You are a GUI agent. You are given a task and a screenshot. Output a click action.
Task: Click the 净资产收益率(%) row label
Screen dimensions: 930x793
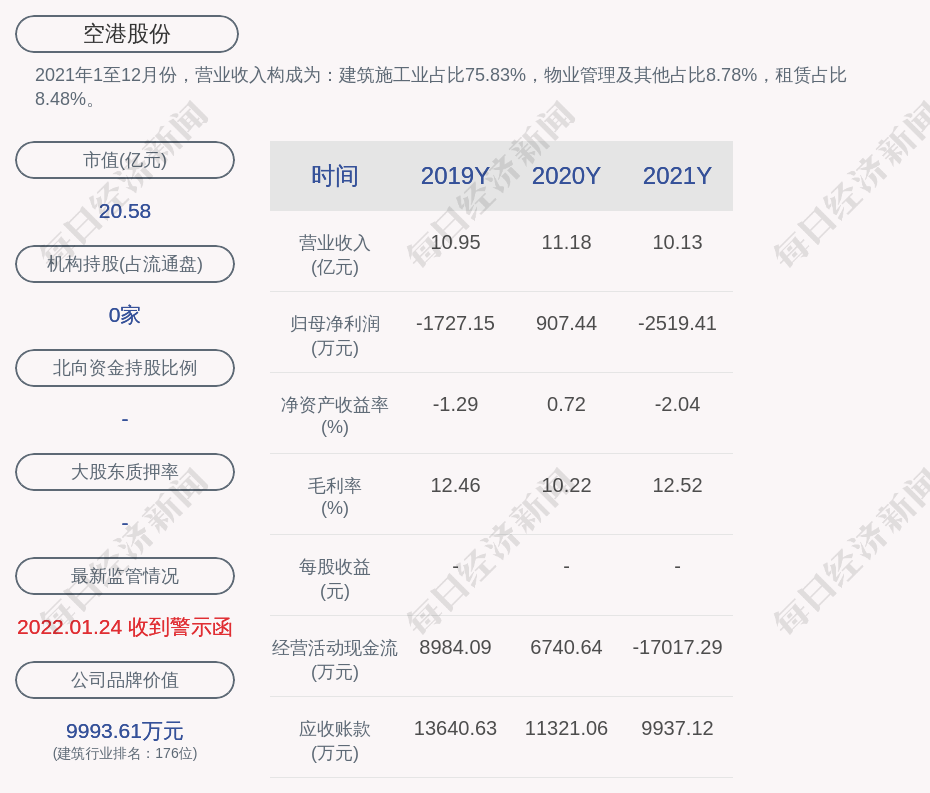pos(335,416)
